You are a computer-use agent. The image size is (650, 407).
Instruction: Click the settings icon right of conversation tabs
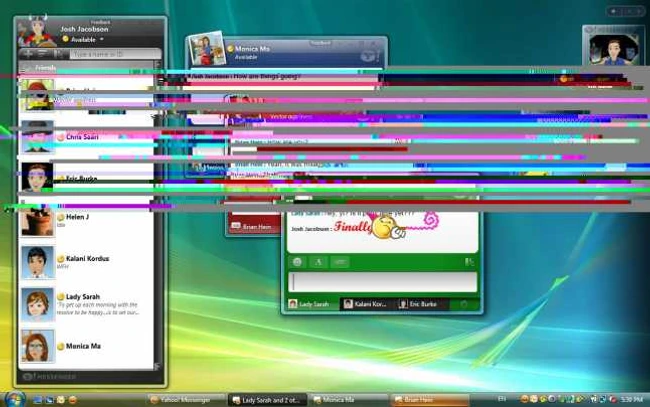tap(464, 303)
